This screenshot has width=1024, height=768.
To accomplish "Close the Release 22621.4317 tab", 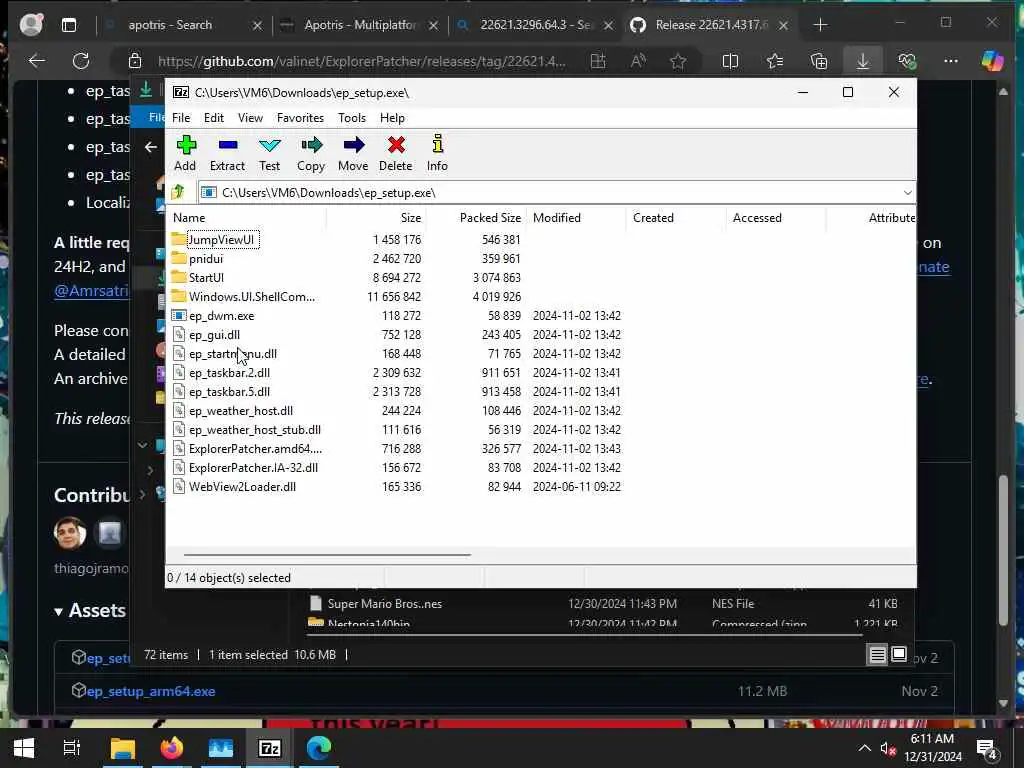I will coord(783,25).
